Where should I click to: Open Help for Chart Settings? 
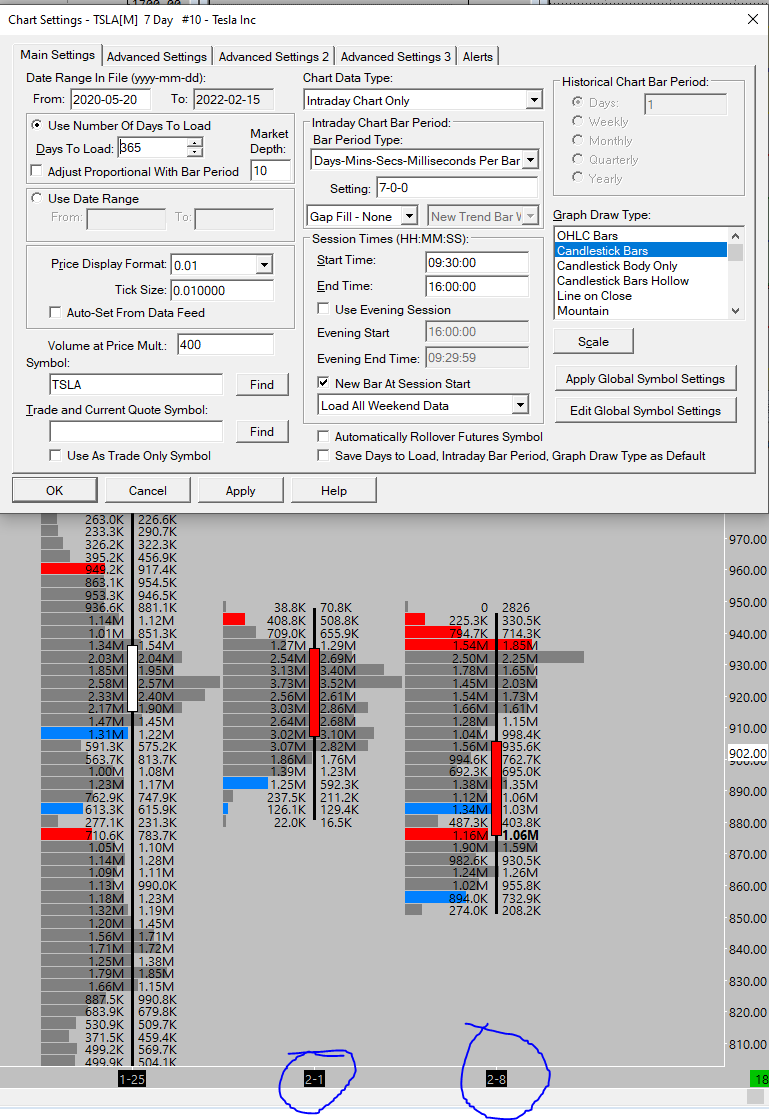(333, 491)
